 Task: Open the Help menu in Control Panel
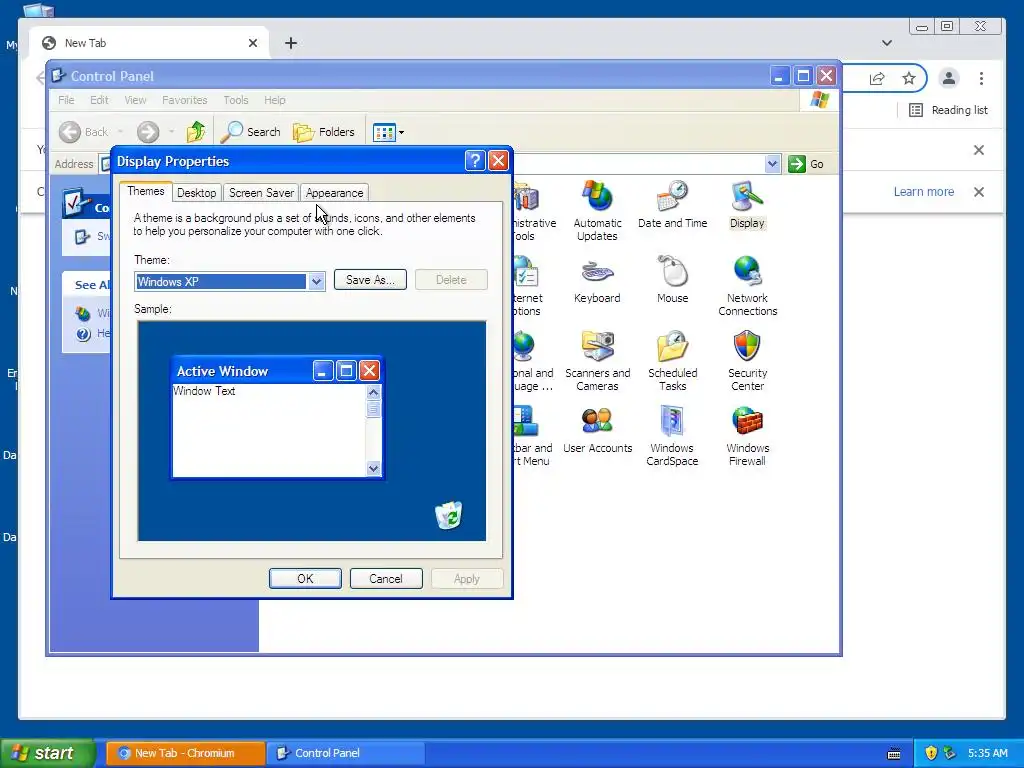click(x=275, y=100)
